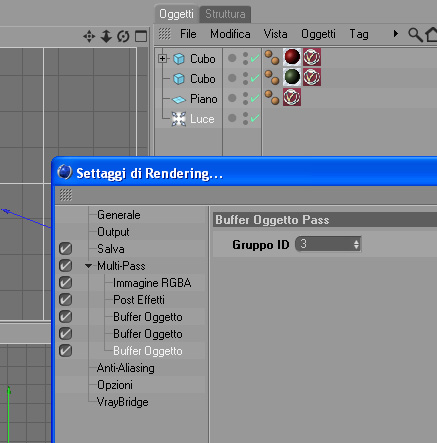Image resolution: width=437 pixels, height=443 pixels.
Task: Toggle the viewport maximize window icon
Action: [141, 36]
